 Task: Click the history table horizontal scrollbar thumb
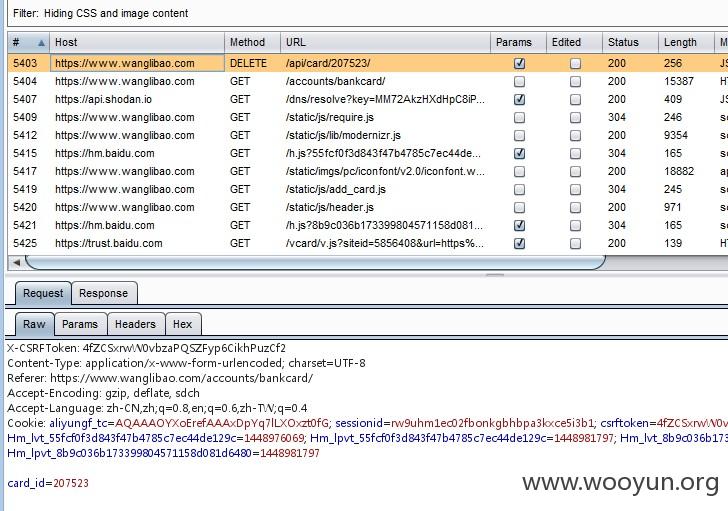315,263
